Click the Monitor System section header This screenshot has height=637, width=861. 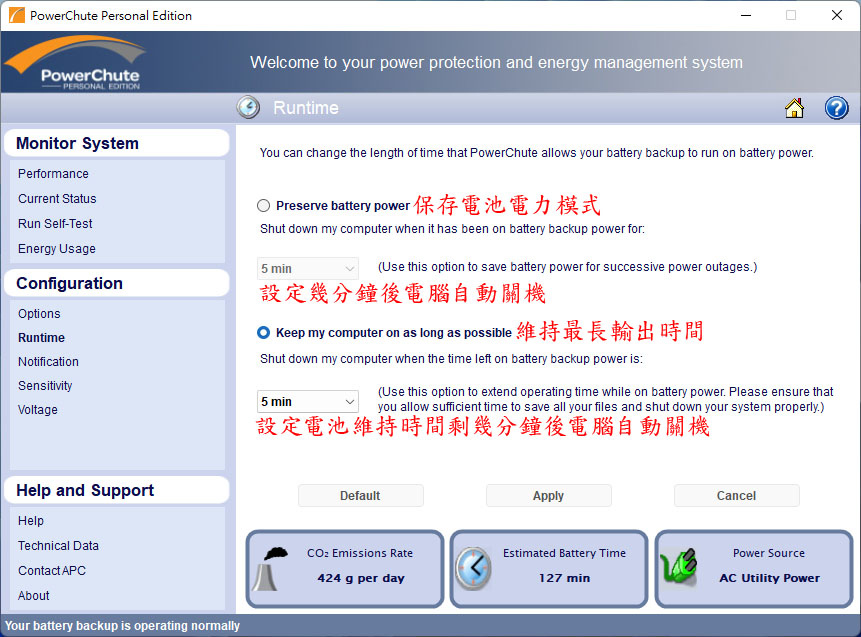[x=116, y=143]
